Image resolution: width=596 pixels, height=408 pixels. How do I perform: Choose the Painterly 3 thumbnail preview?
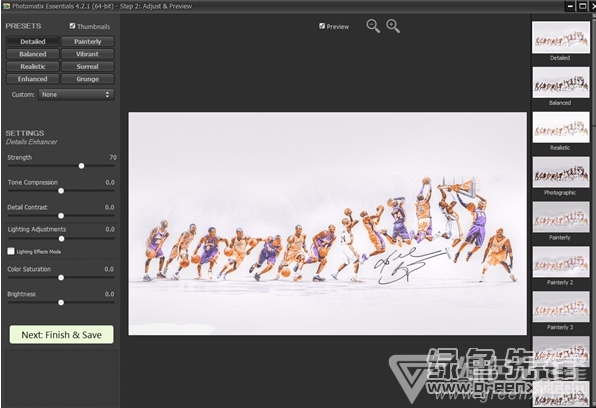point(561,306)
